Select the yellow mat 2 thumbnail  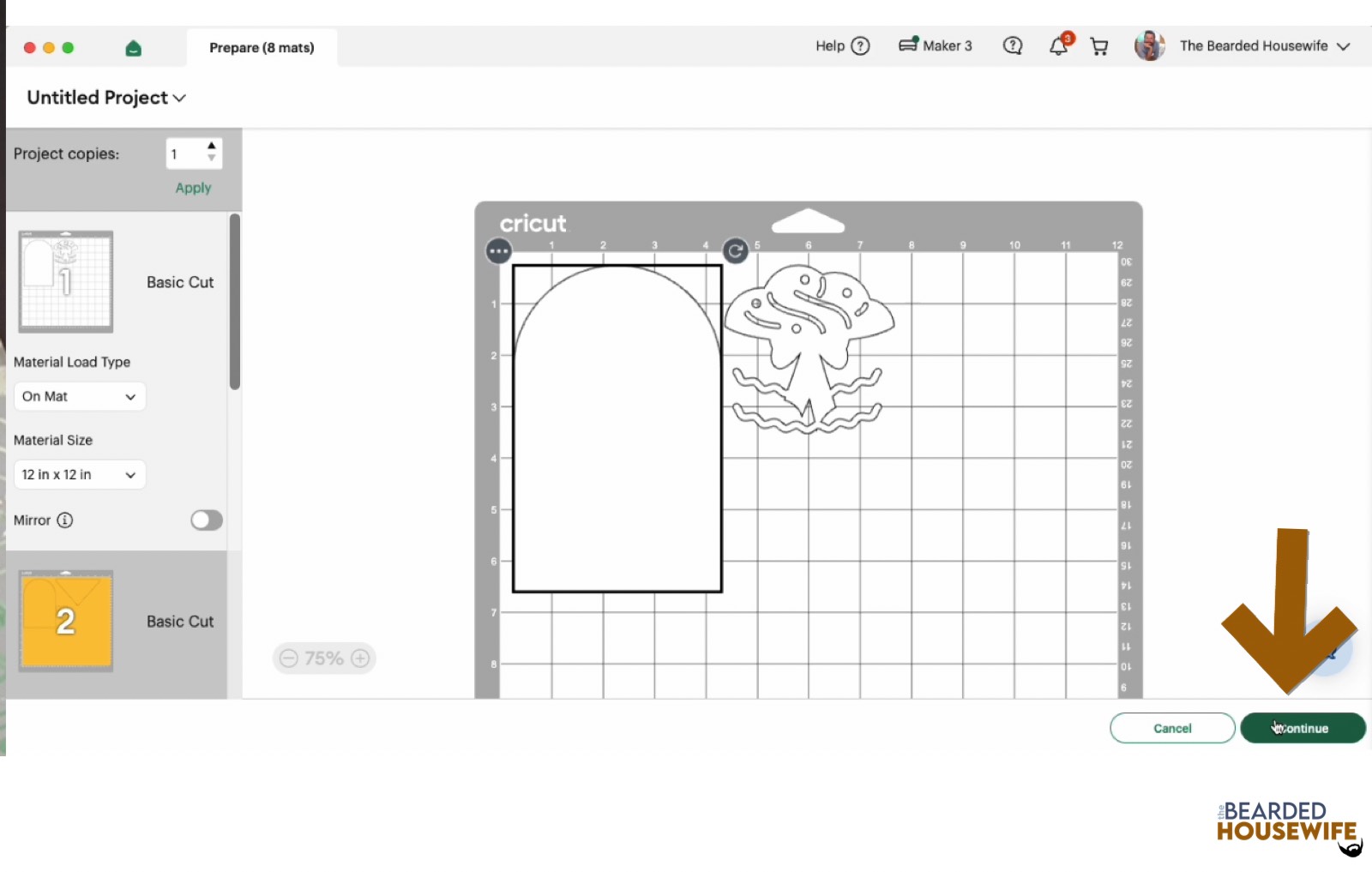point(66,621)
